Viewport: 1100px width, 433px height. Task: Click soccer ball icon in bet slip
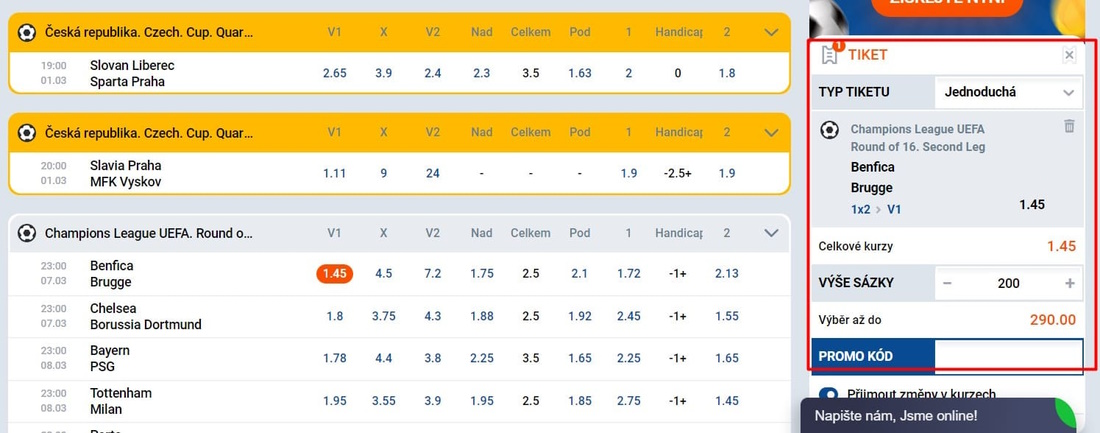[x=830, y=130]
